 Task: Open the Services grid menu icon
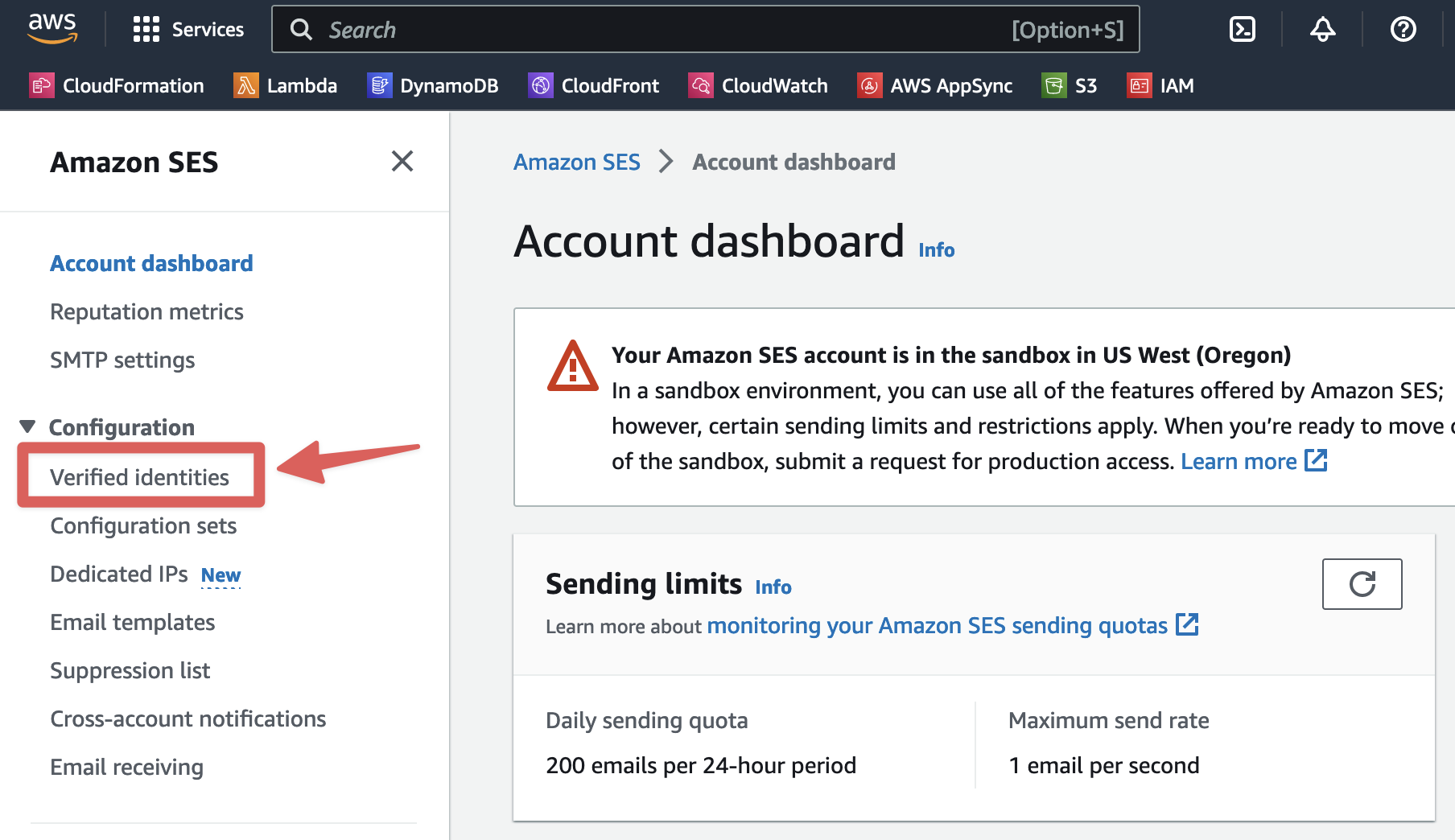[146, 29]
